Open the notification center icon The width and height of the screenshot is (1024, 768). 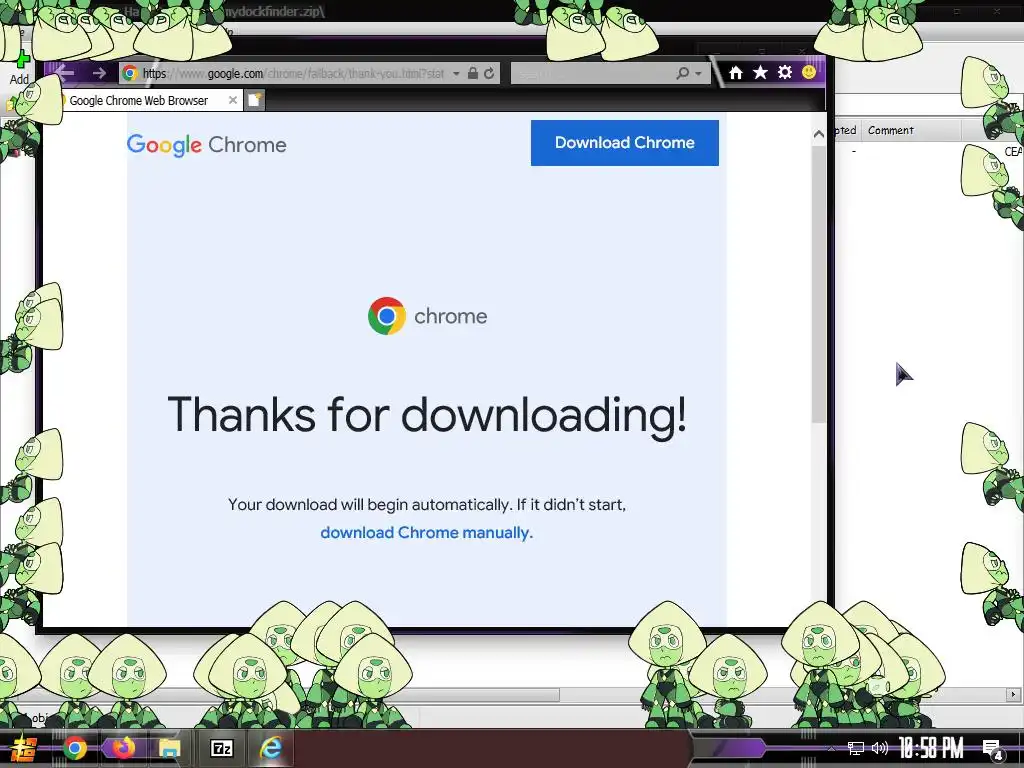pyautogui.click(x=993, y=749)
